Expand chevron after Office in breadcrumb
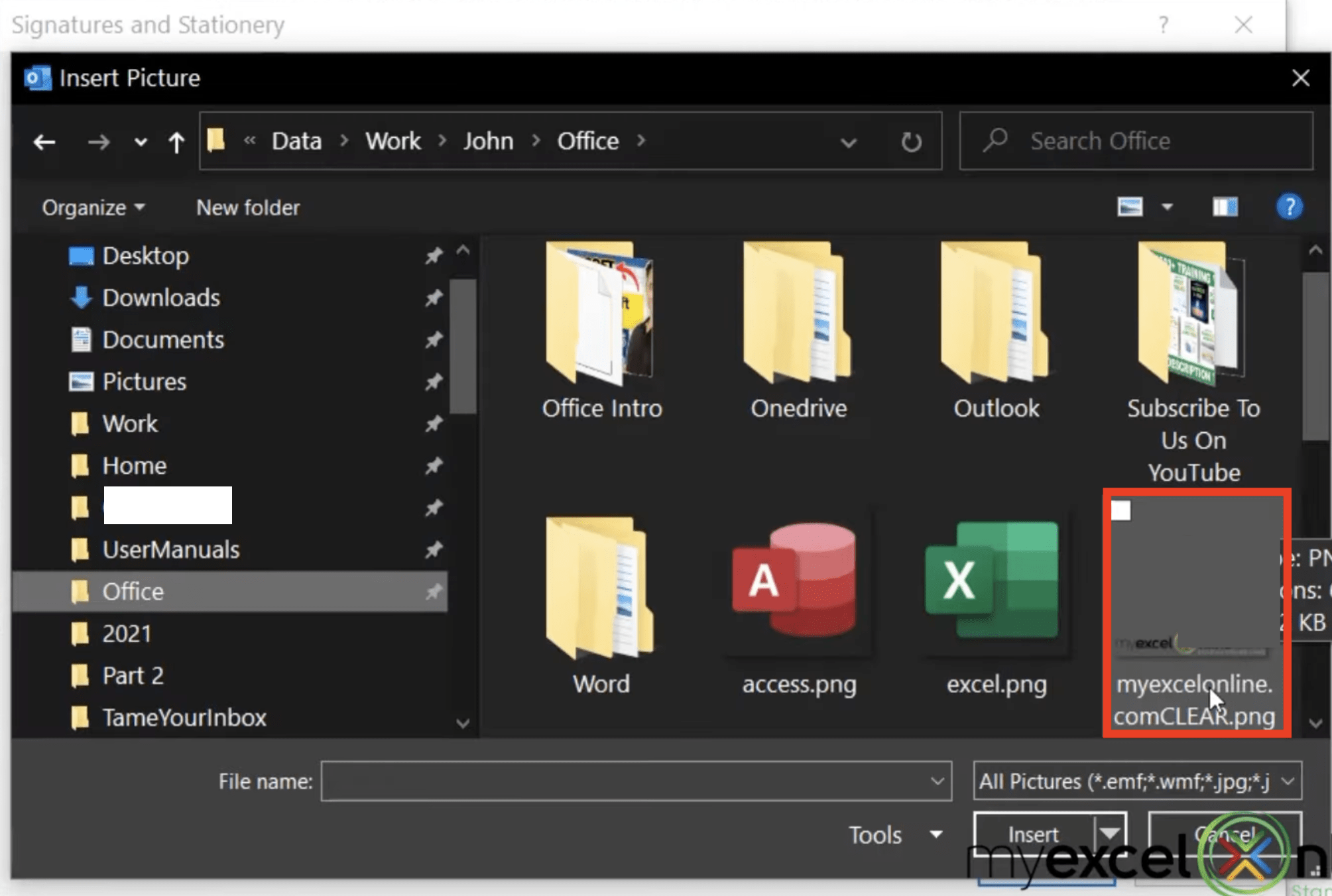Screen dimensions: 1332x896 coord(641,140)
